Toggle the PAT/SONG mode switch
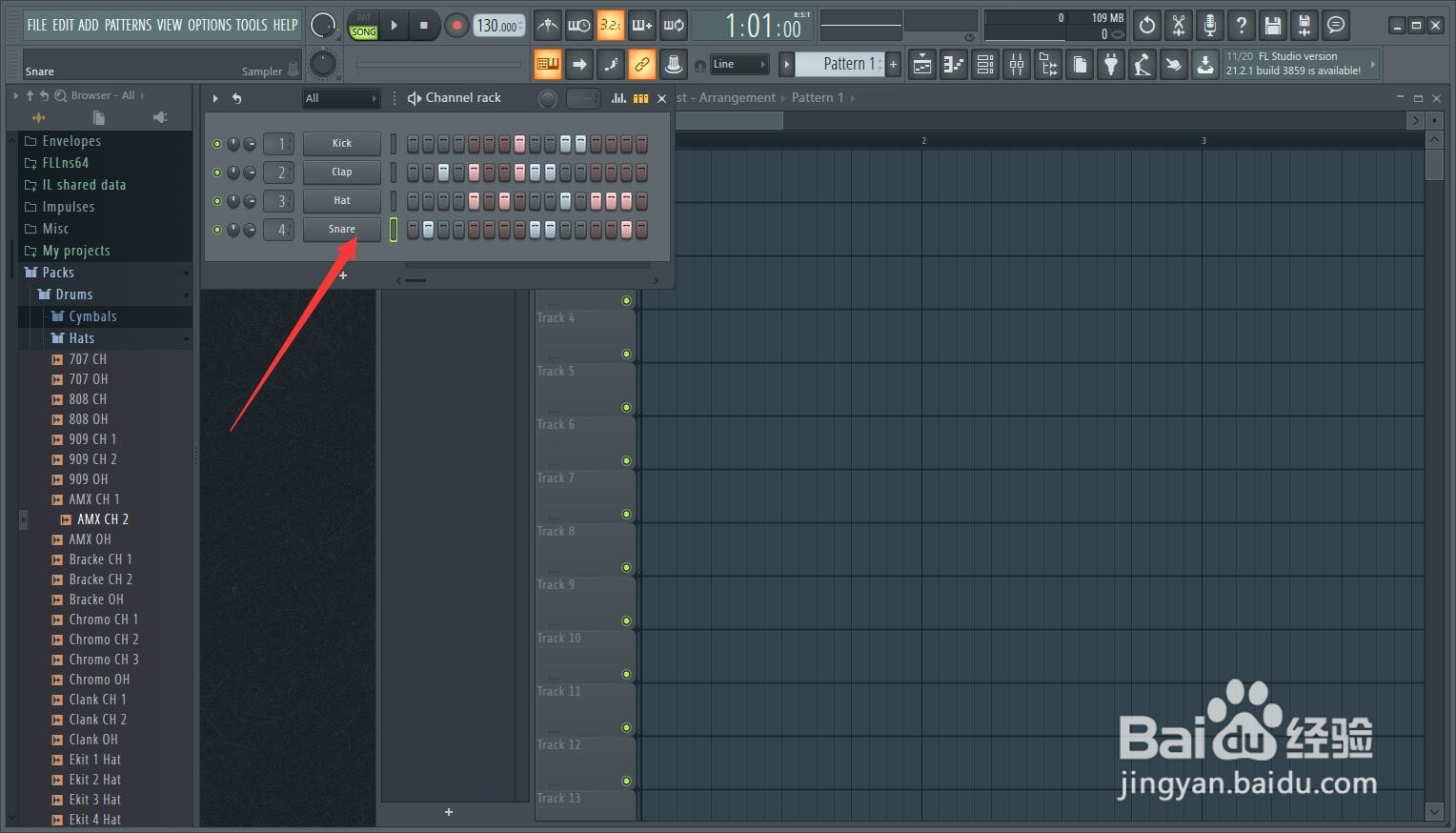 pyautogui.click(x=363, y=25)
